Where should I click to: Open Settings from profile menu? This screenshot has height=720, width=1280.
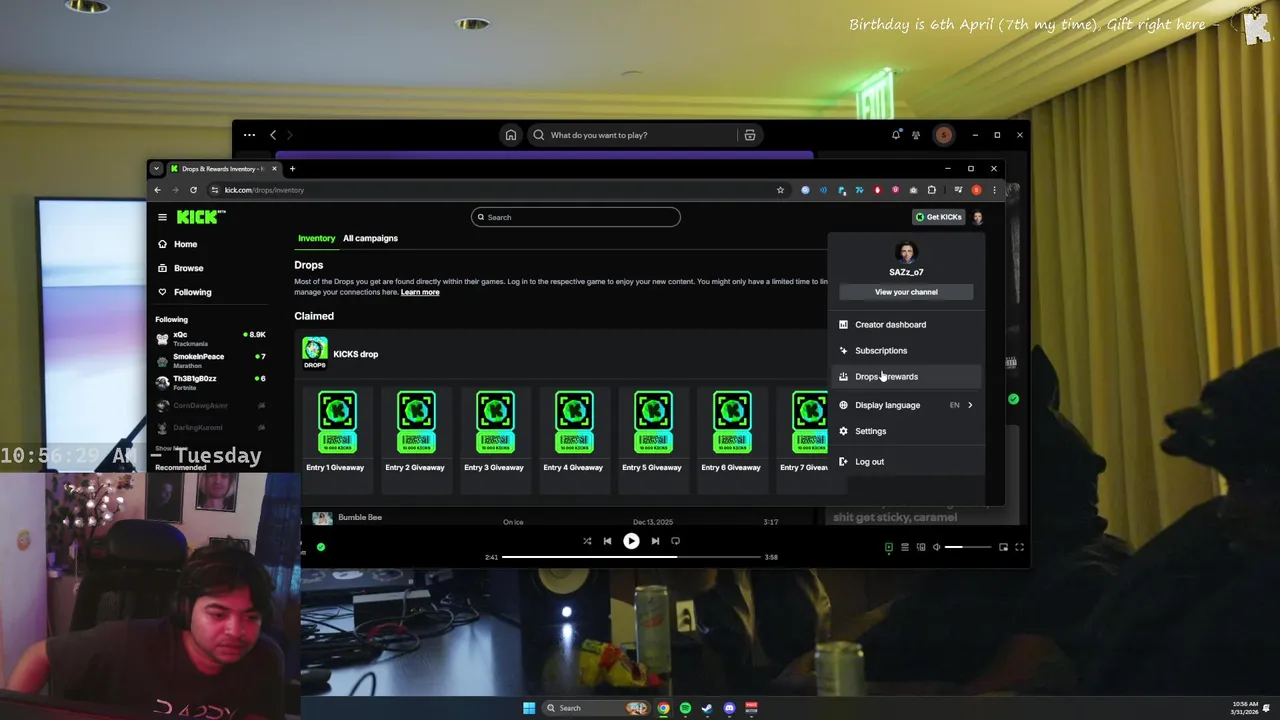click(x=906, y=431)
